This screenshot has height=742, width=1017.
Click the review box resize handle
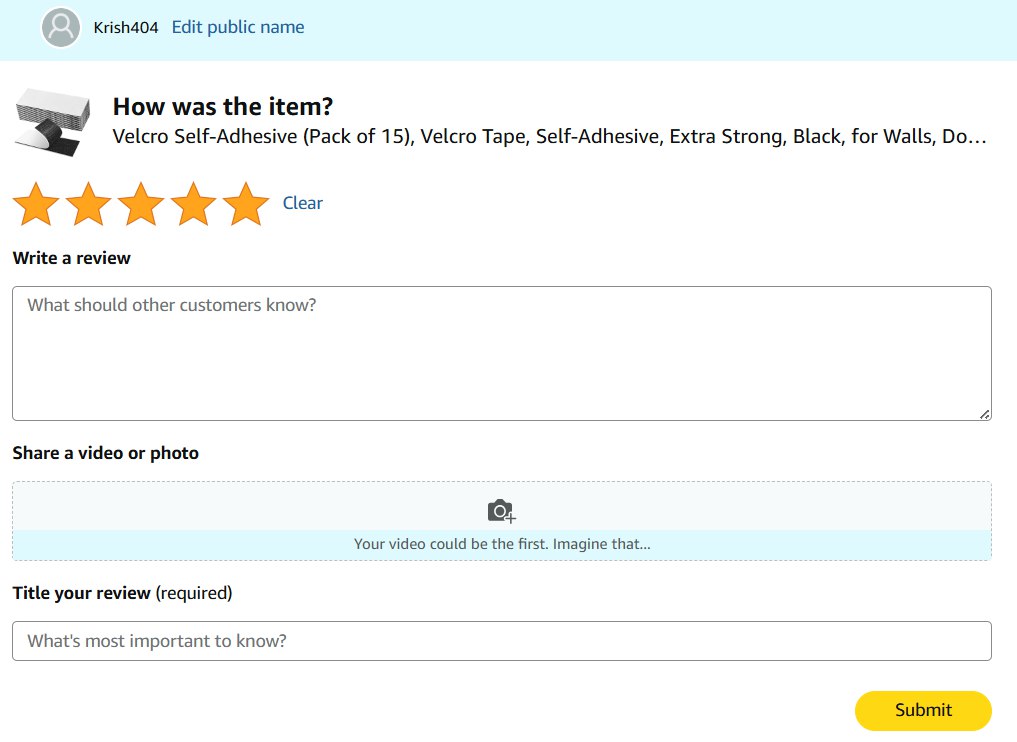coord(984,413)
